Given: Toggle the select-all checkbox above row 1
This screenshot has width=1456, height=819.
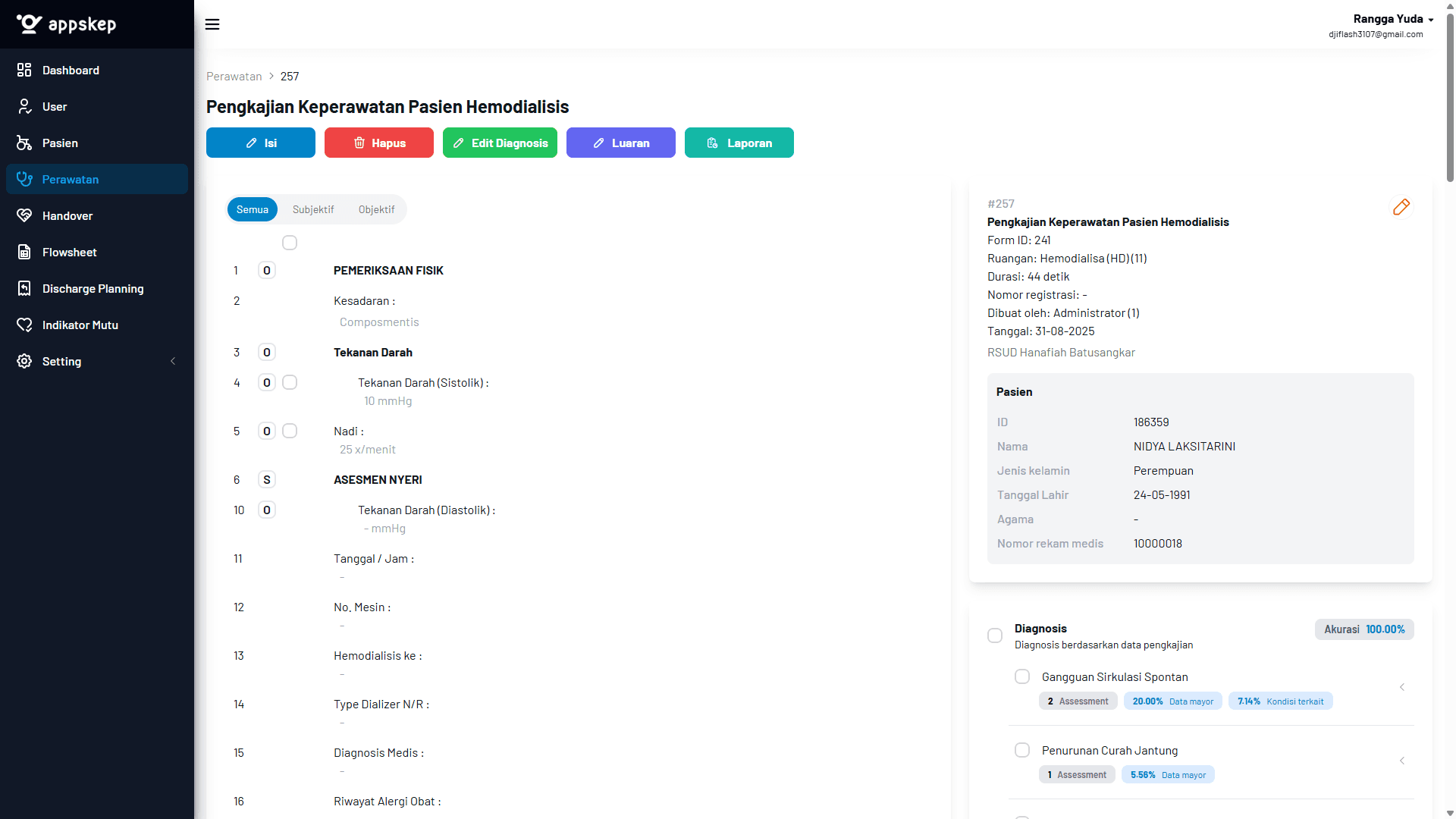Looking at the screenshot, I should 290,243.
